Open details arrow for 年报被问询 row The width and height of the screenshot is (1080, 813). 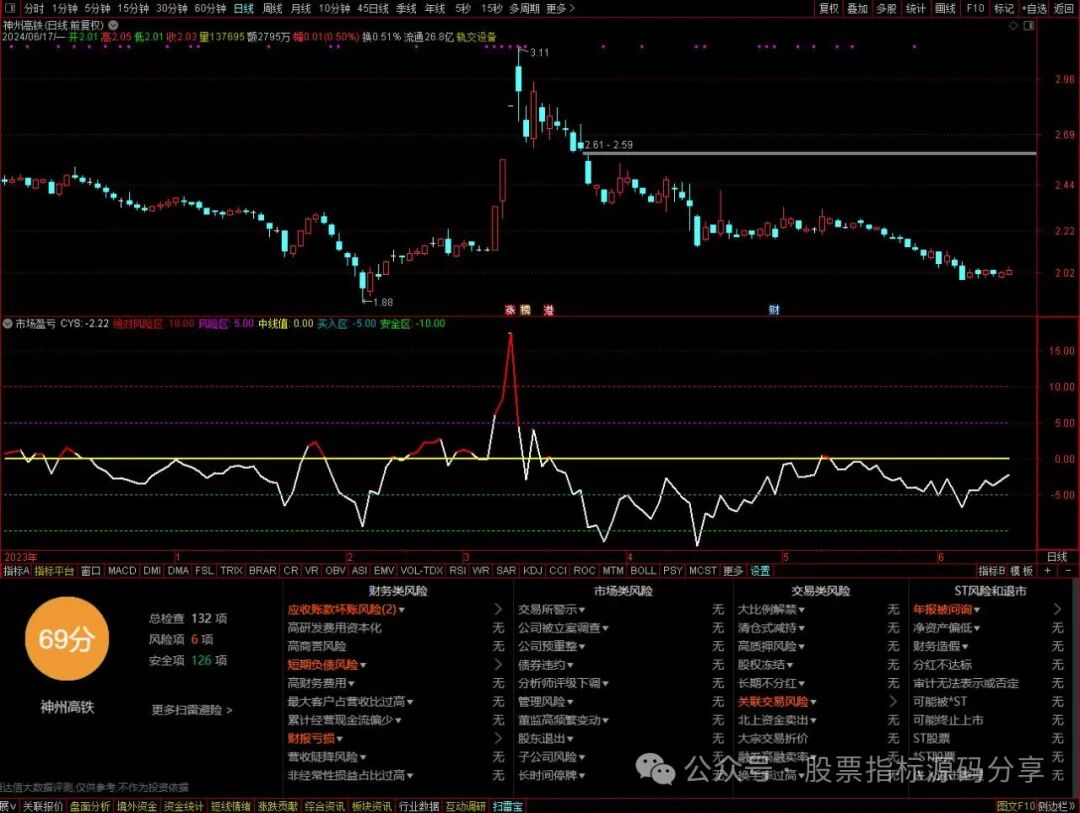point(1057,609)
